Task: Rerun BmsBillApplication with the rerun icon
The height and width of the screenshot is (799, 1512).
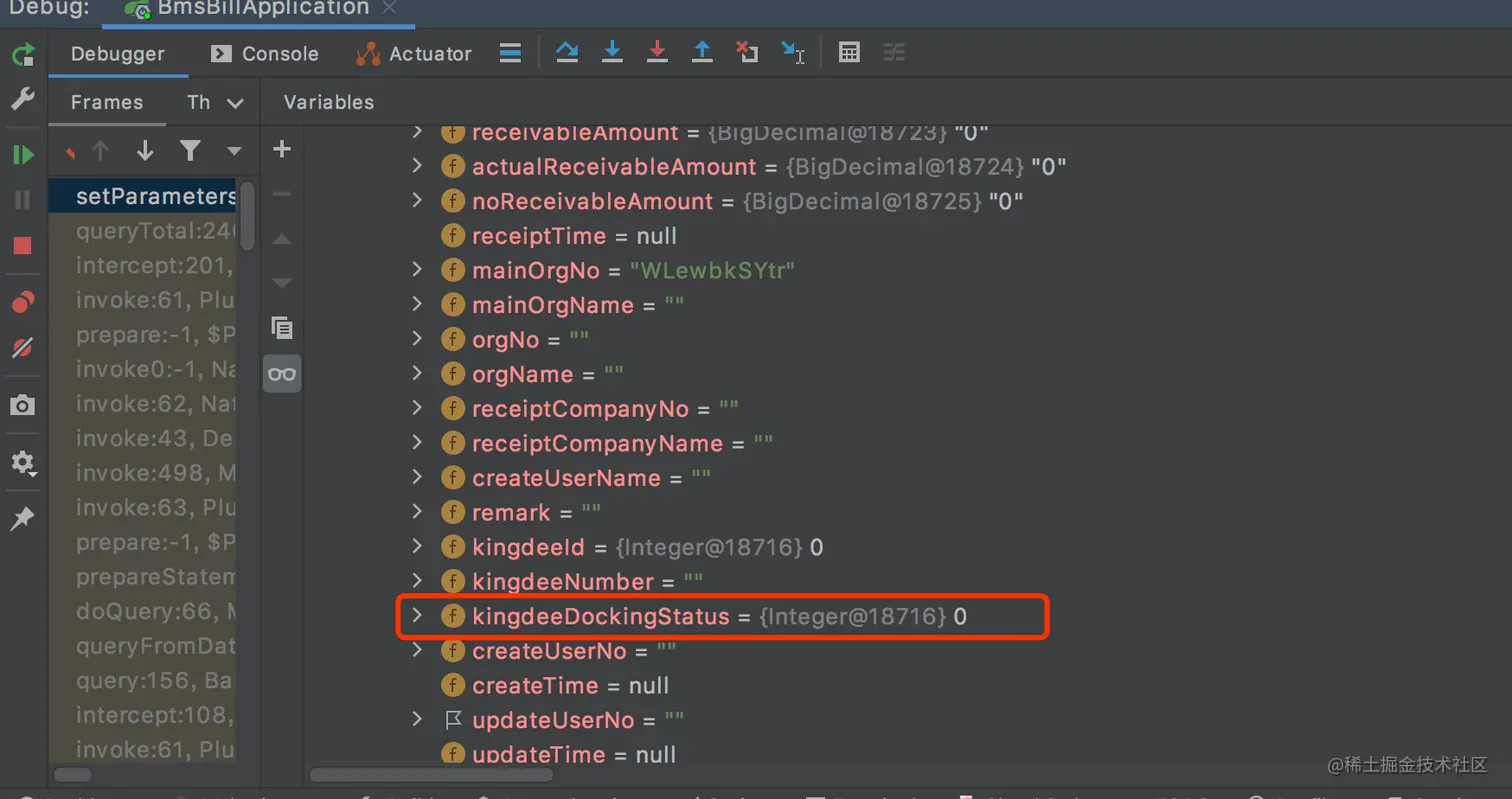Action: 22,54
